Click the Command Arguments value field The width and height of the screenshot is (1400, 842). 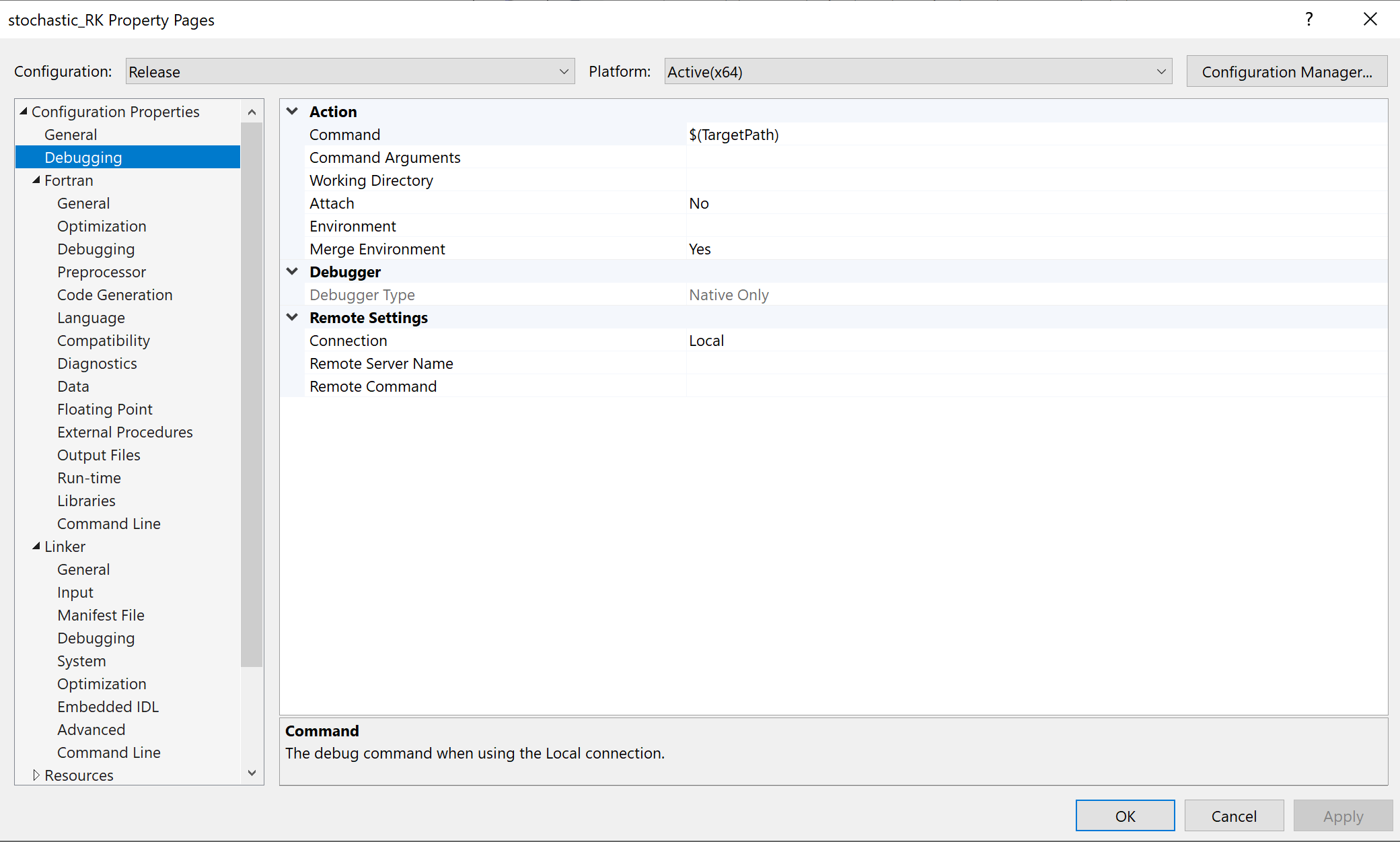pyautogui.click(x=942, y=157)
